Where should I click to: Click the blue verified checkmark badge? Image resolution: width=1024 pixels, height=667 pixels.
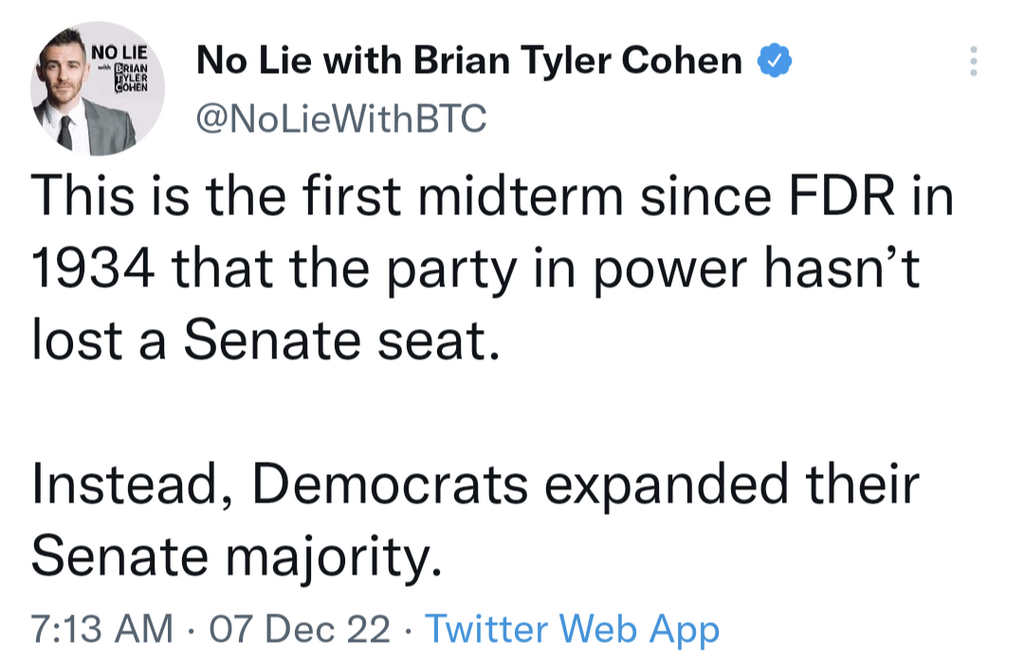[773, 61]
